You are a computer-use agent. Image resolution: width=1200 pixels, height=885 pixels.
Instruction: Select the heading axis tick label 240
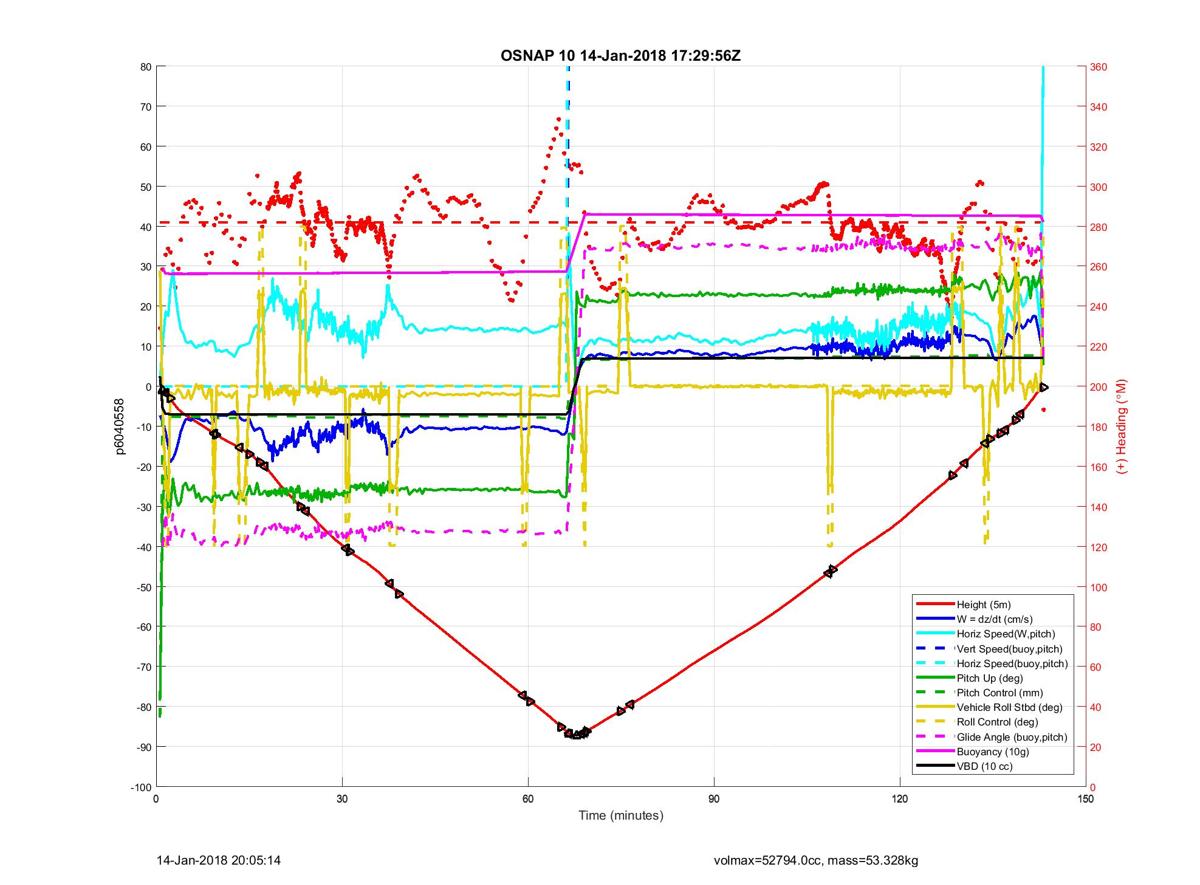click(1100, 307)
